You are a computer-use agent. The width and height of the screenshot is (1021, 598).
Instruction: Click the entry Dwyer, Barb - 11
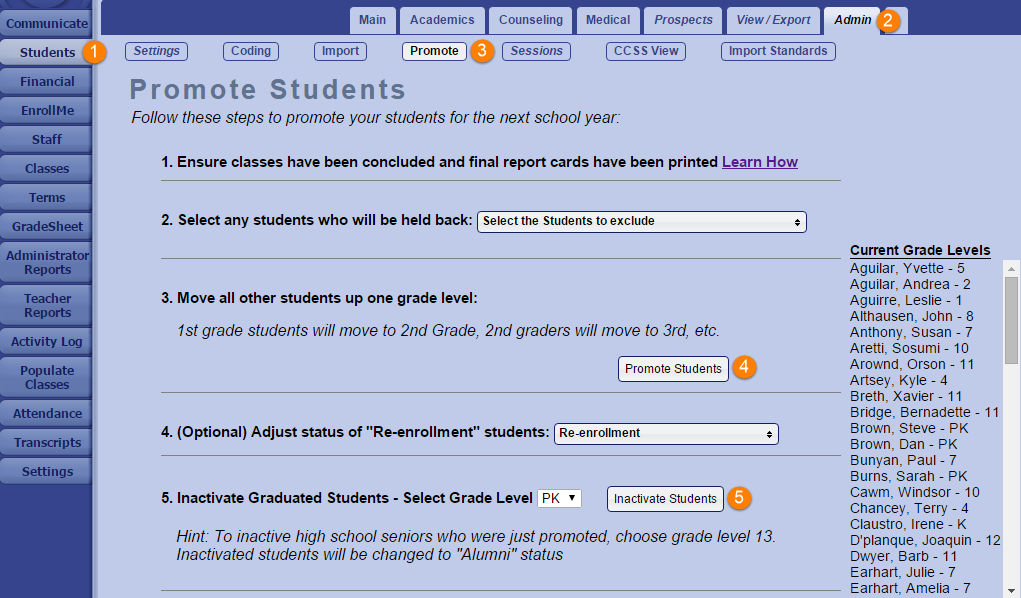pyautogui.click(x=903, y=556)
